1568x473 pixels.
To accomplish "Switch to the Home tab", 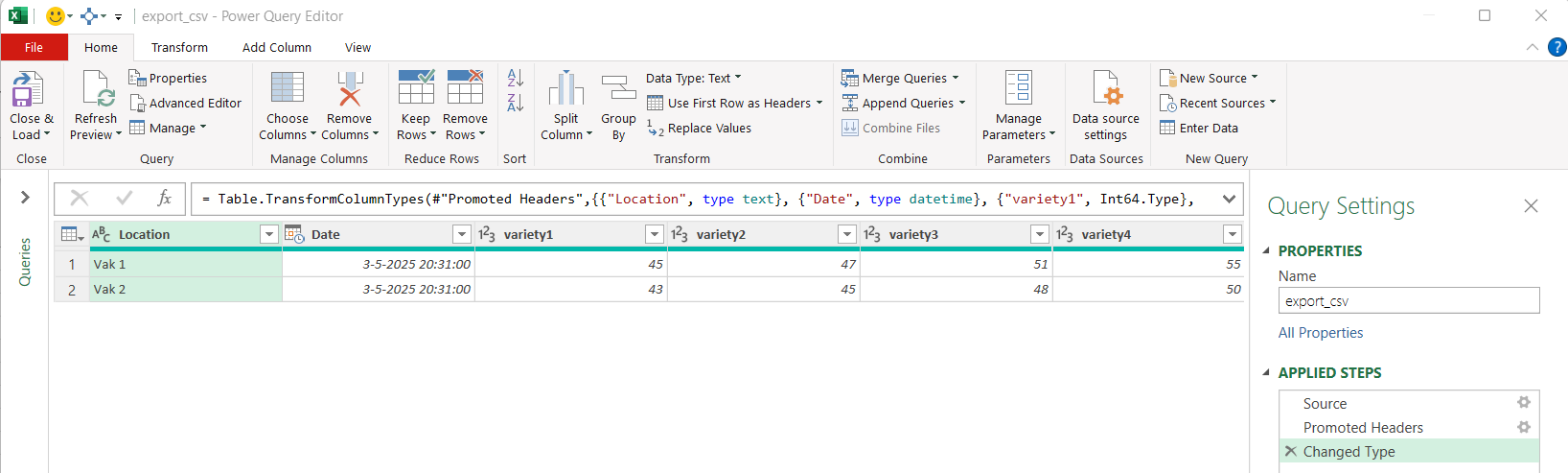I will 101,47.
